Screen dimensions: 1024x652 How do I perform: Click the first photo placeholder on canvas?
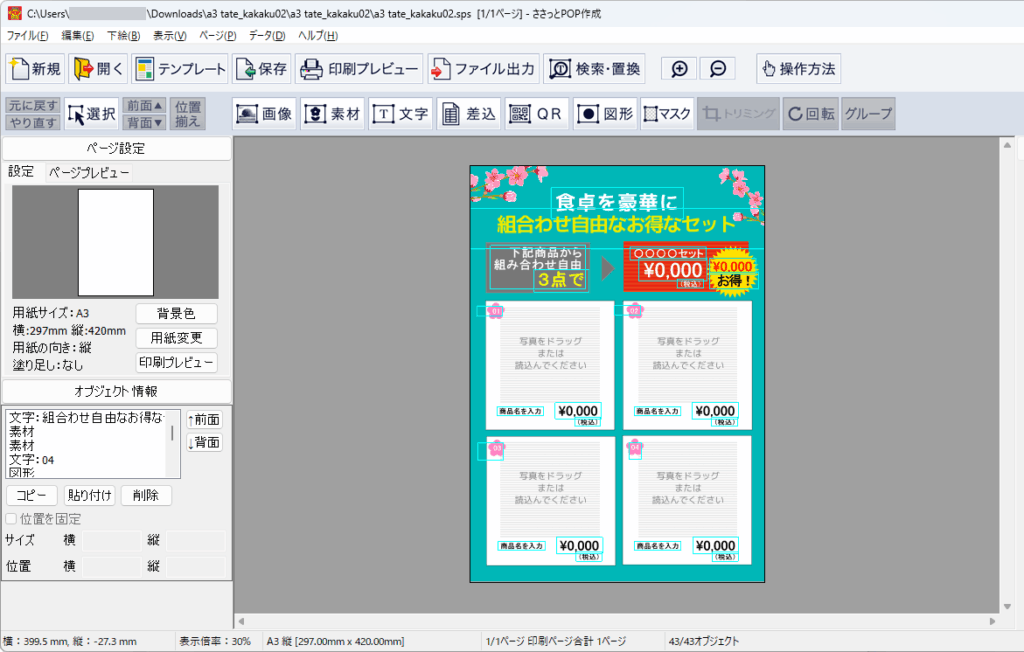coord(547,353)
